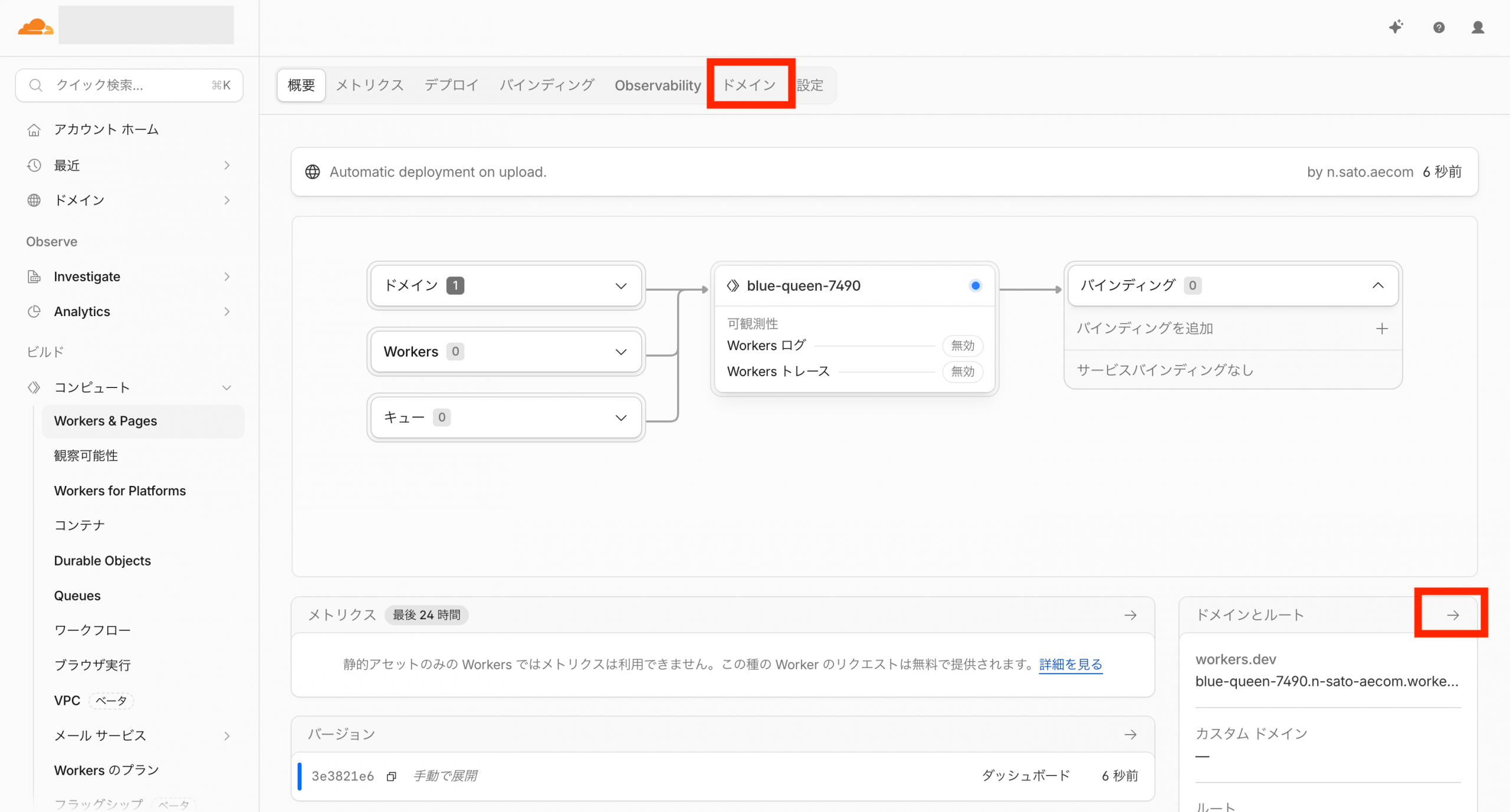The height and width of the screenshot is (812, 1510).
Task: Click the カスタム ドメイン label
Action: click(x=1252, y=734)
